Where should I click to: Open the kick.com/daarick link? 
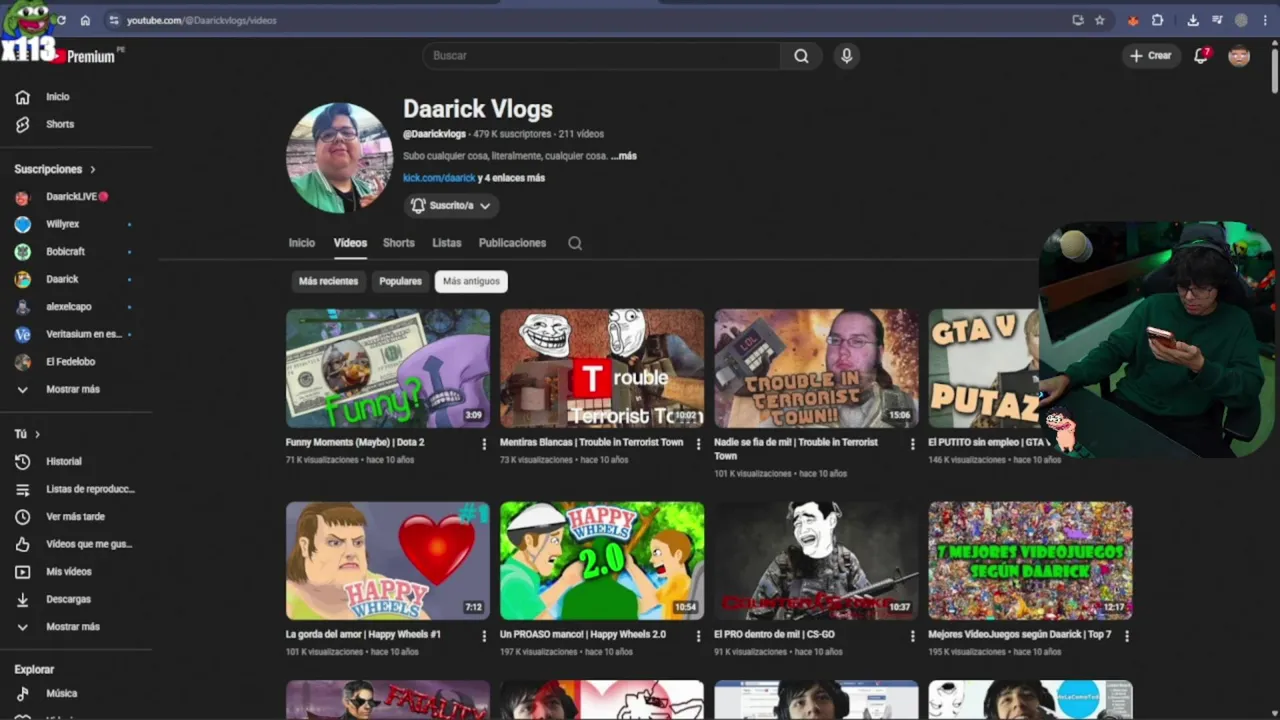[x=439, y=178]
